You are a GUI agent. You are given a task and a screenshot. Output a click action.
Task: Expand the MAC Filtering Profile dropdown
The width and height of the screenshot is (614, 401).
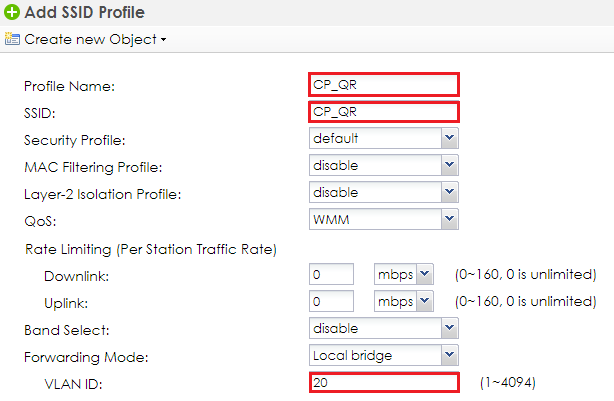click(384, 165)
